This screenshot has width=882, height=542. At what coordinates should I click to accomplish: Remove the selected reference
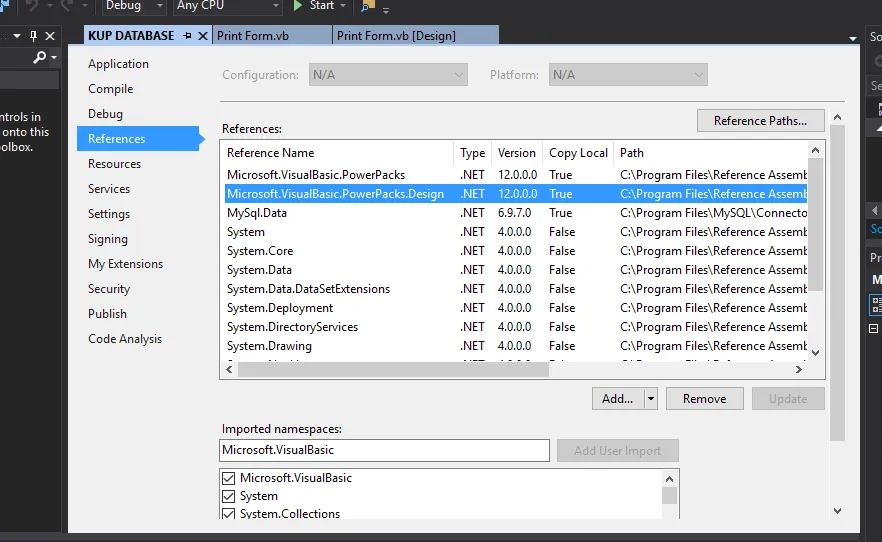pos(704,399)
